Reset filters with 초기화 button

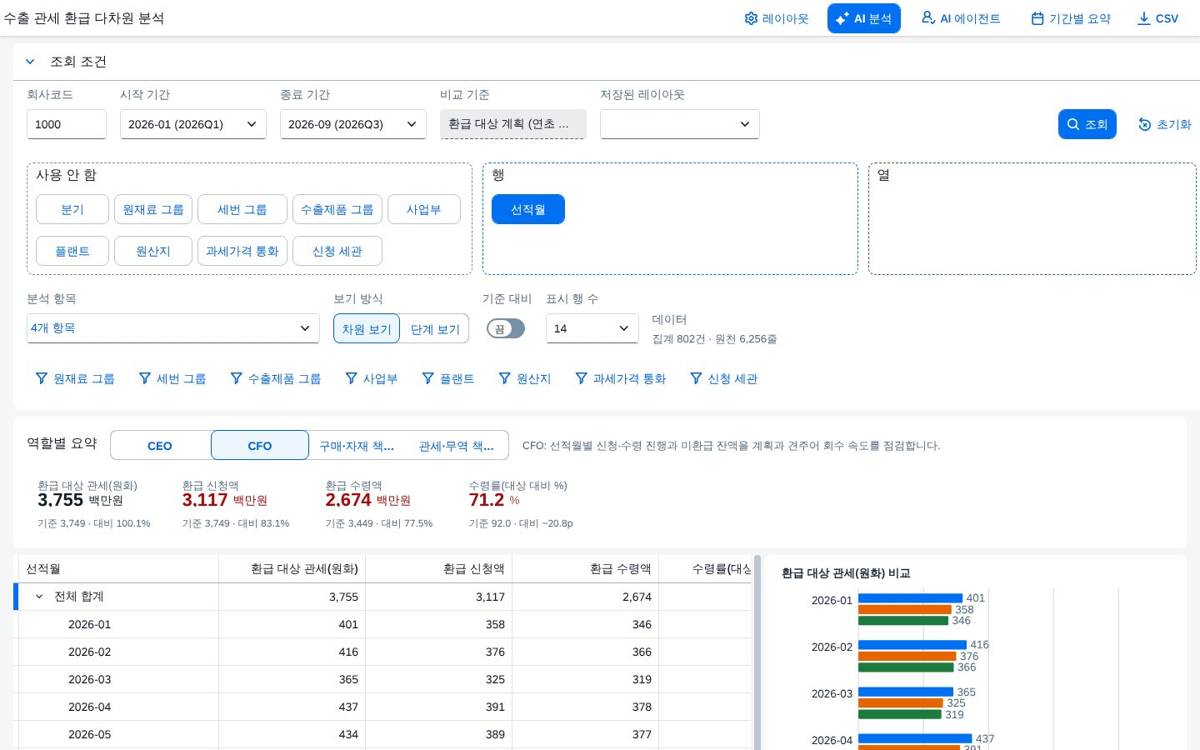tap(1164, 124)
